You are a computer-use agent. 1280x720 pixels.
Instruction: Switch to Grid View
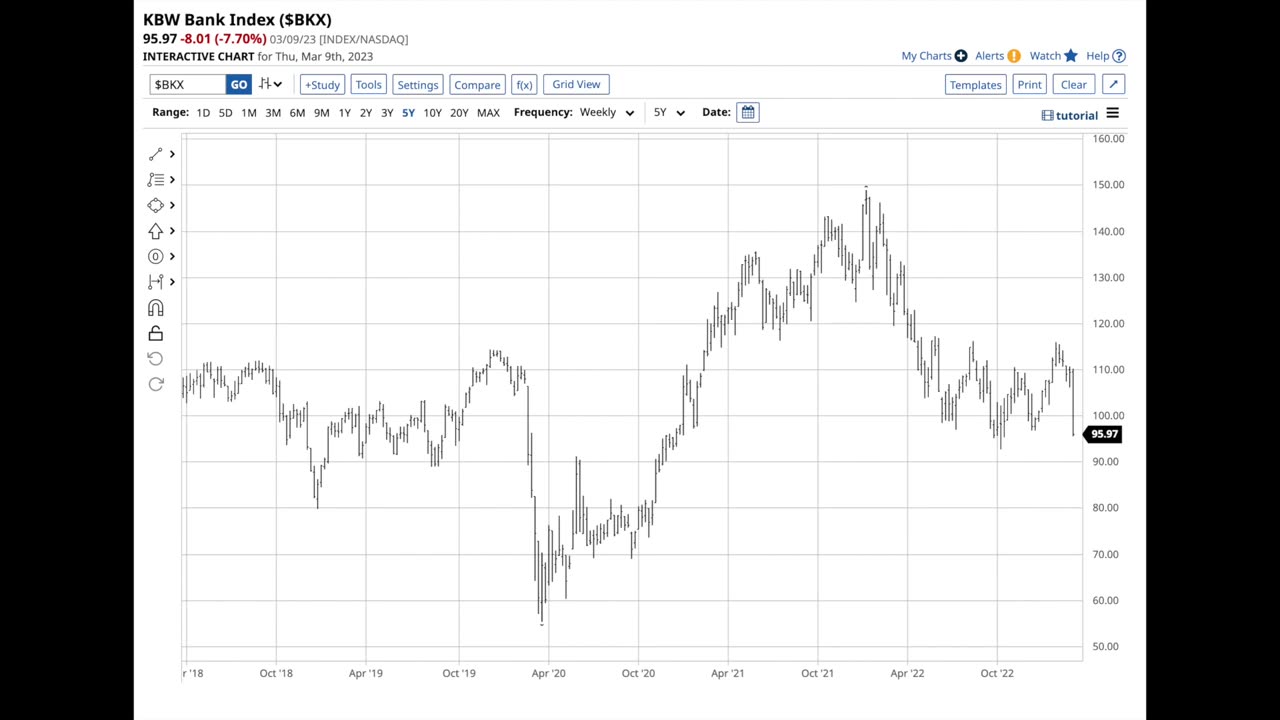[576, 85]
